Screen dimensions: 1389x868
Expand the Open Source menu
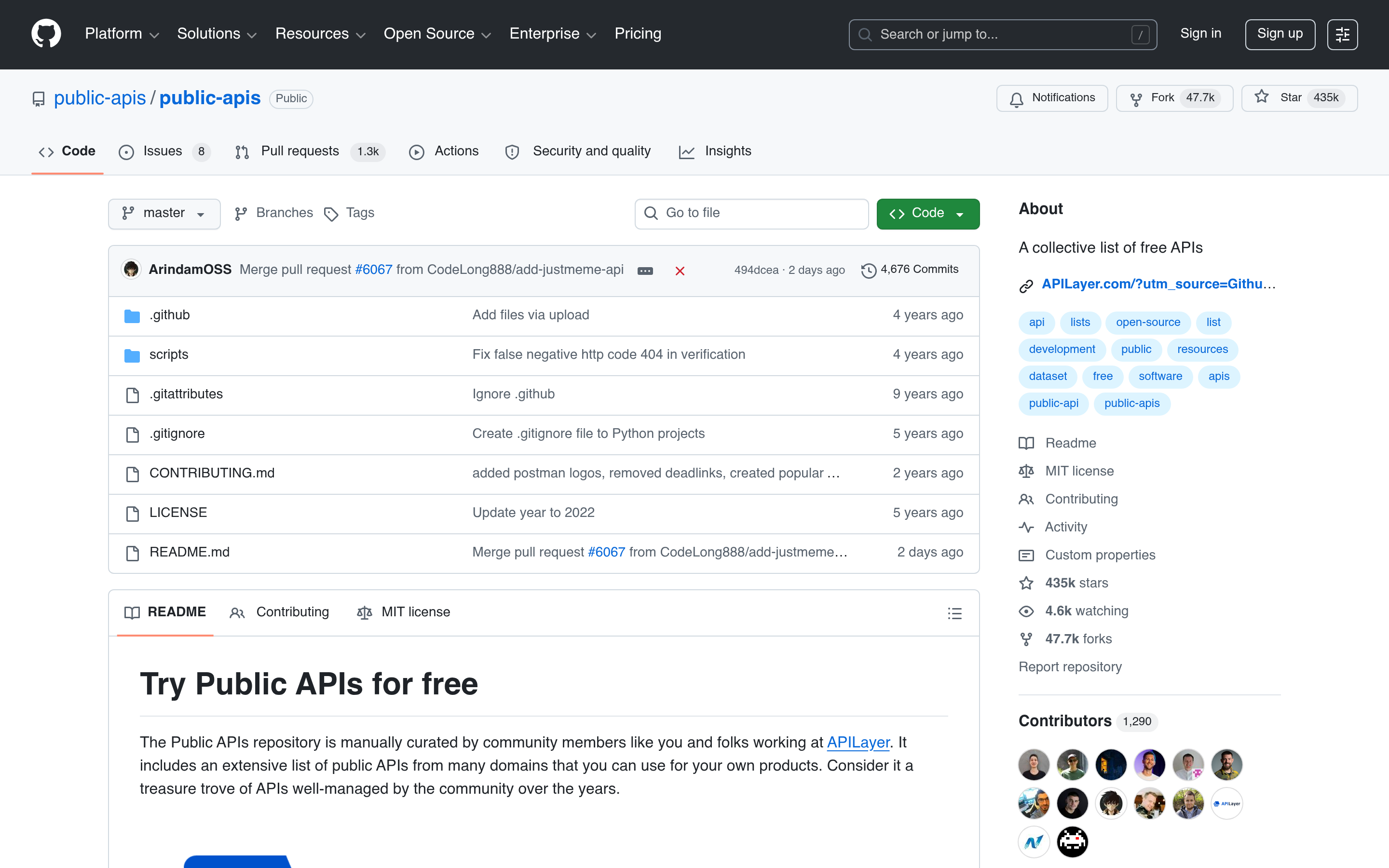click(x=437, y=34)
